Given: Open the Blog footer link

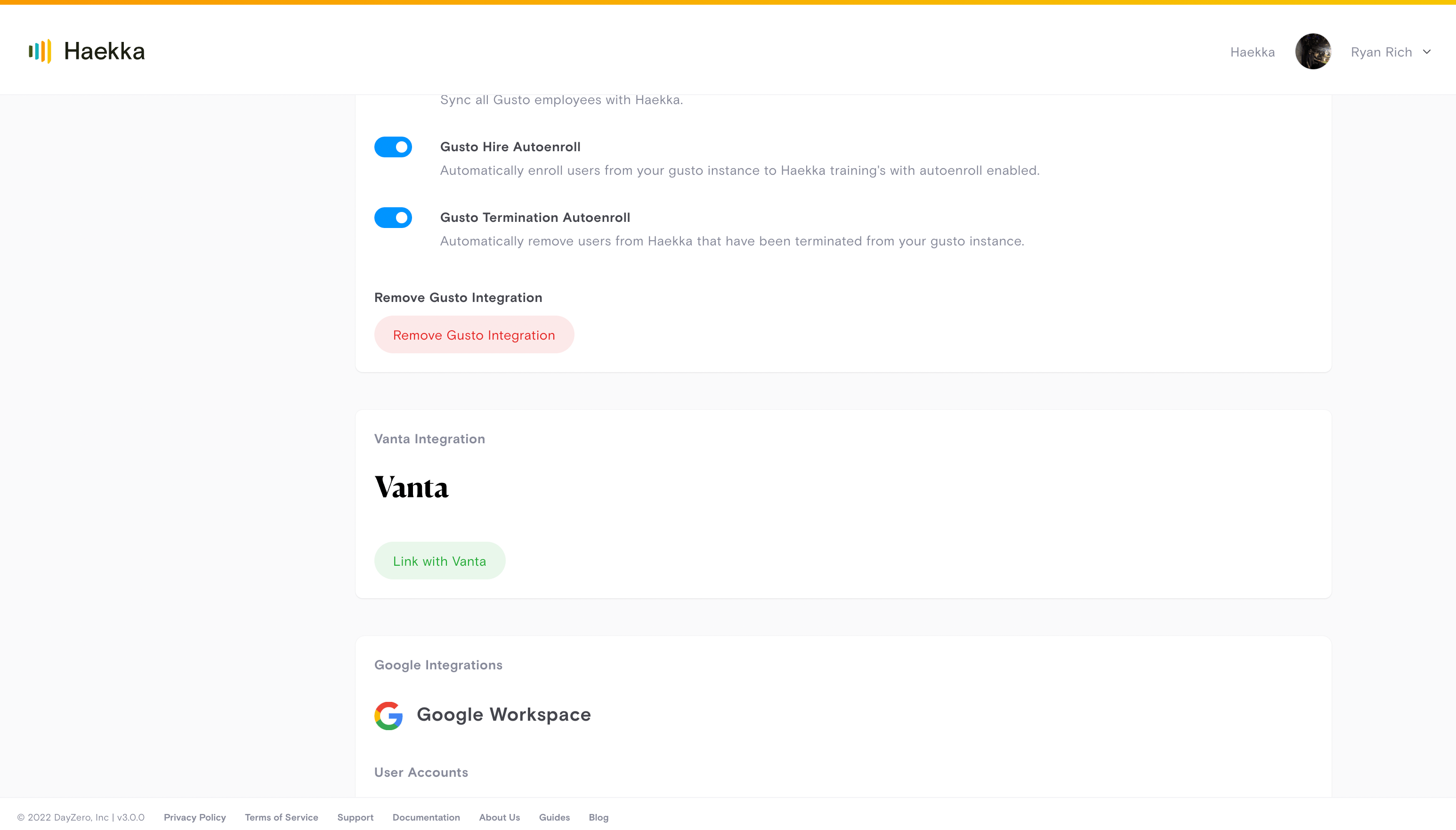Looking at the screenshot, I should click(599, 817).
